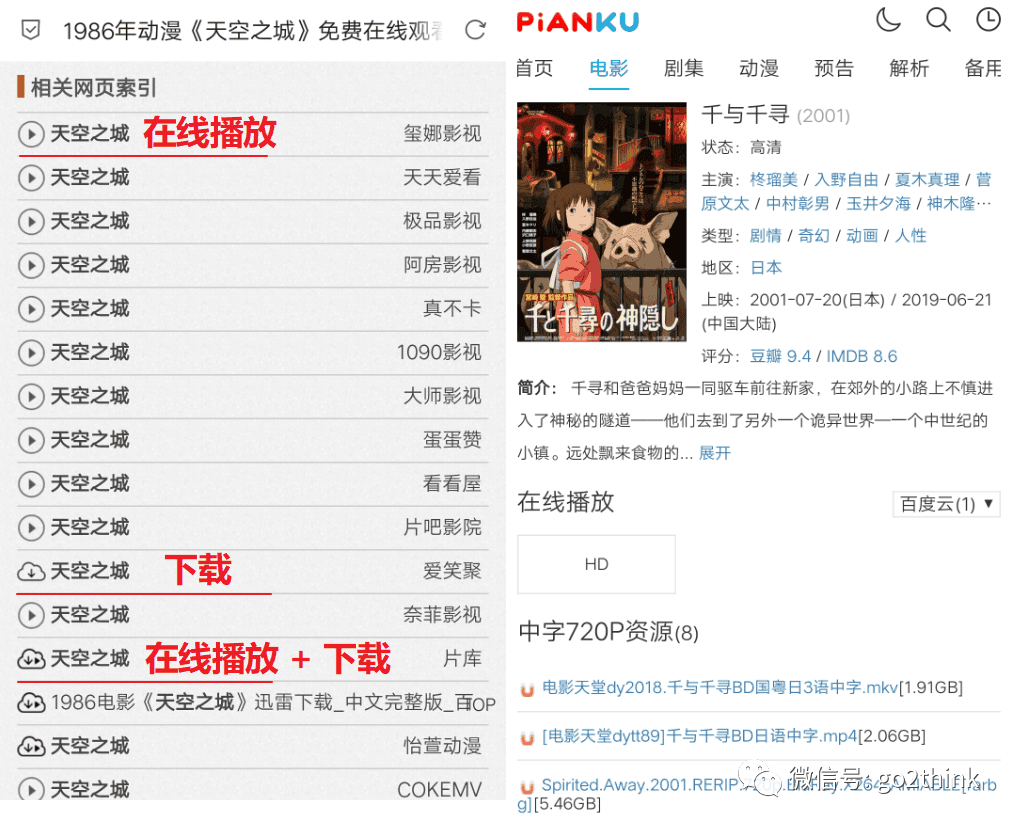This screenshot has height=826, width=1012.
Task: Open search with the magnifier icon
Action: point(938,19)
